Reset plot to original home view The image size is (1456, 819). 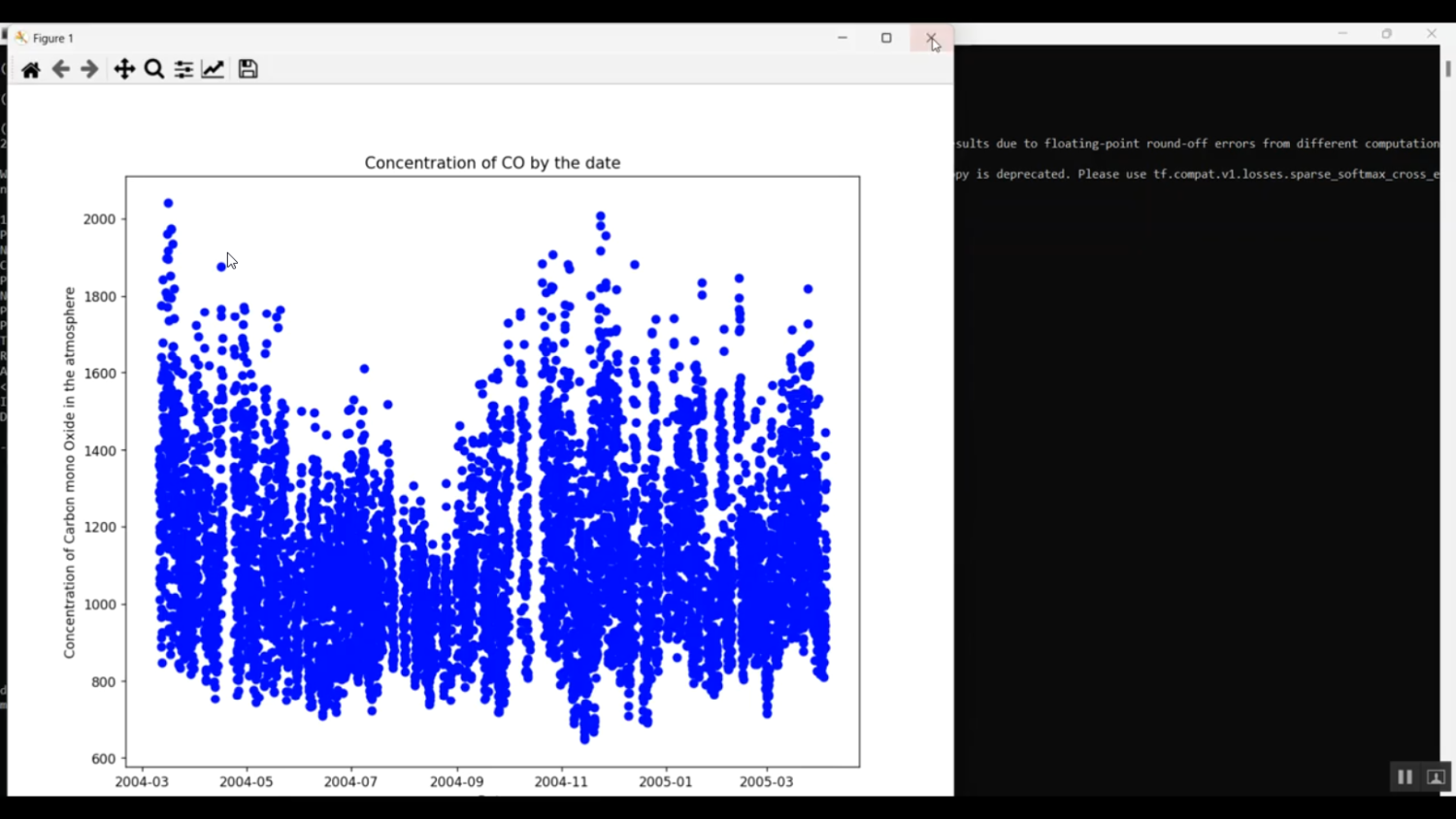coord(31,70)
